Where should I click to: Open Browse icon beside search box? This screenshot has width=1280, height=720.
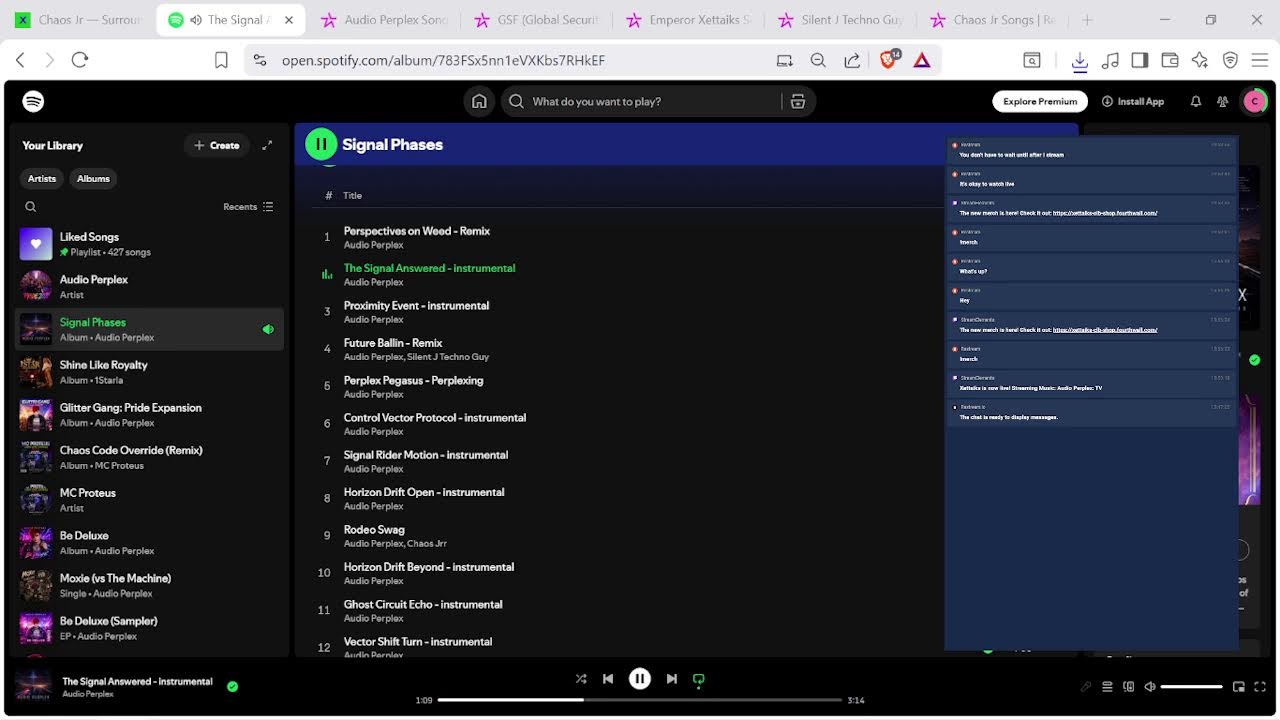pyautogui.click(x=798, y=101)
